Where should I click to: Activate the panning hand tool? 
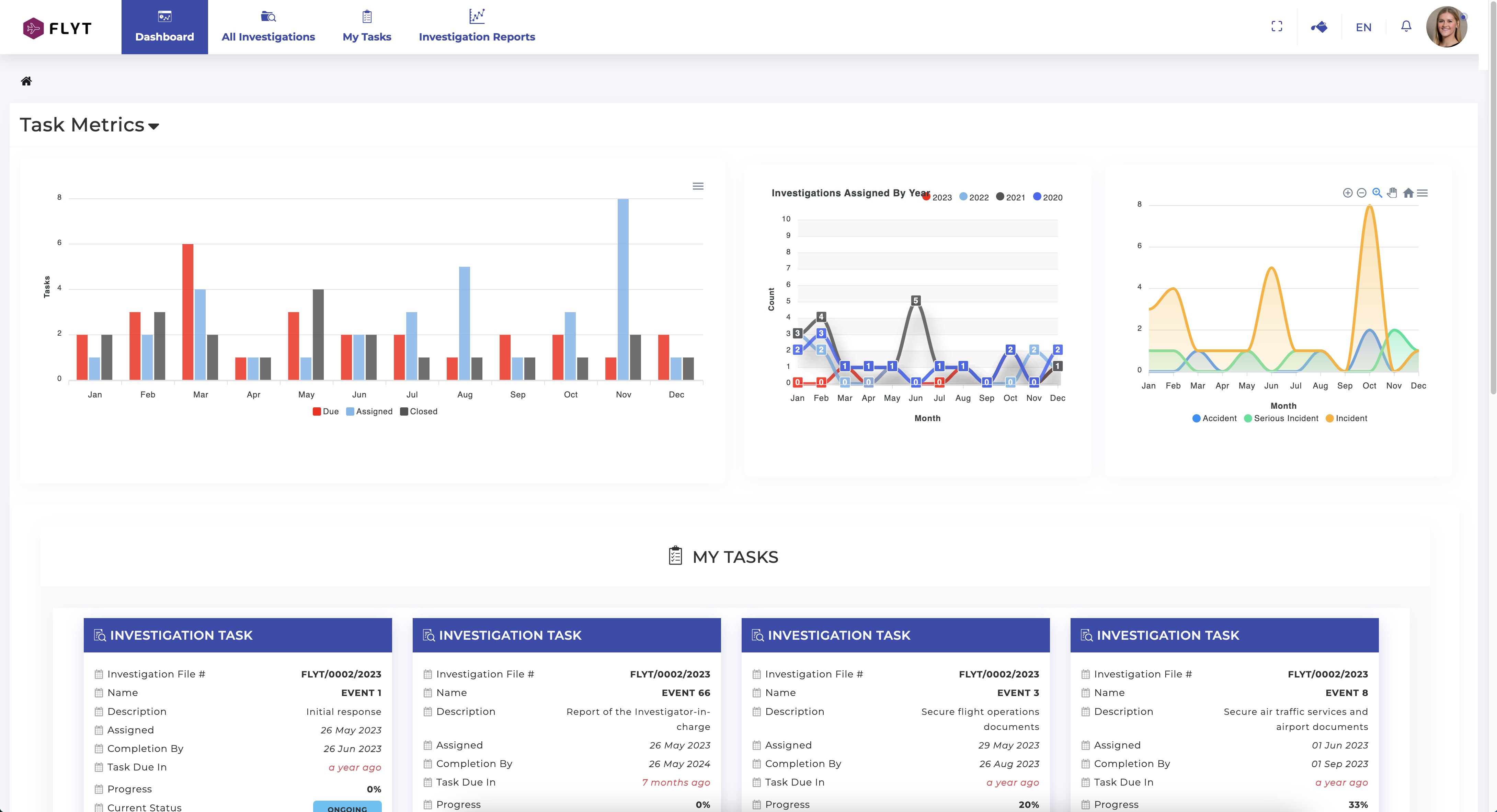point(1392,193)
